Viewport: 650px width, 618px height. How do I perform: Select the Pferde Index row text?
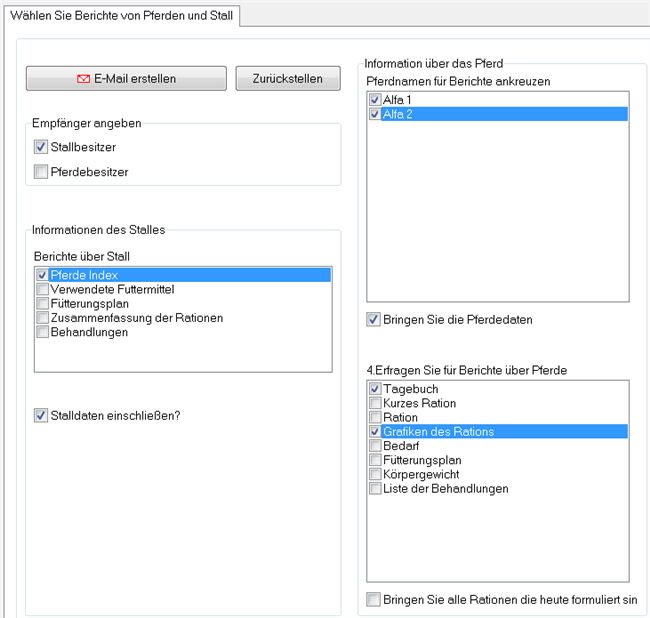point(84,275)
